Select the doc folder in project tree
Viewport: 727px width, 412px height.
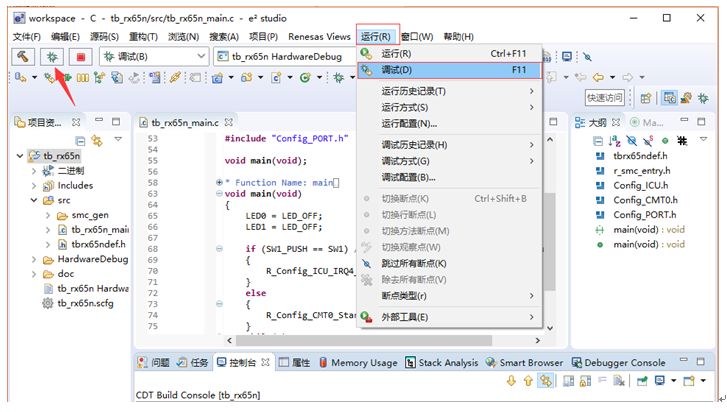coord(65,274)
